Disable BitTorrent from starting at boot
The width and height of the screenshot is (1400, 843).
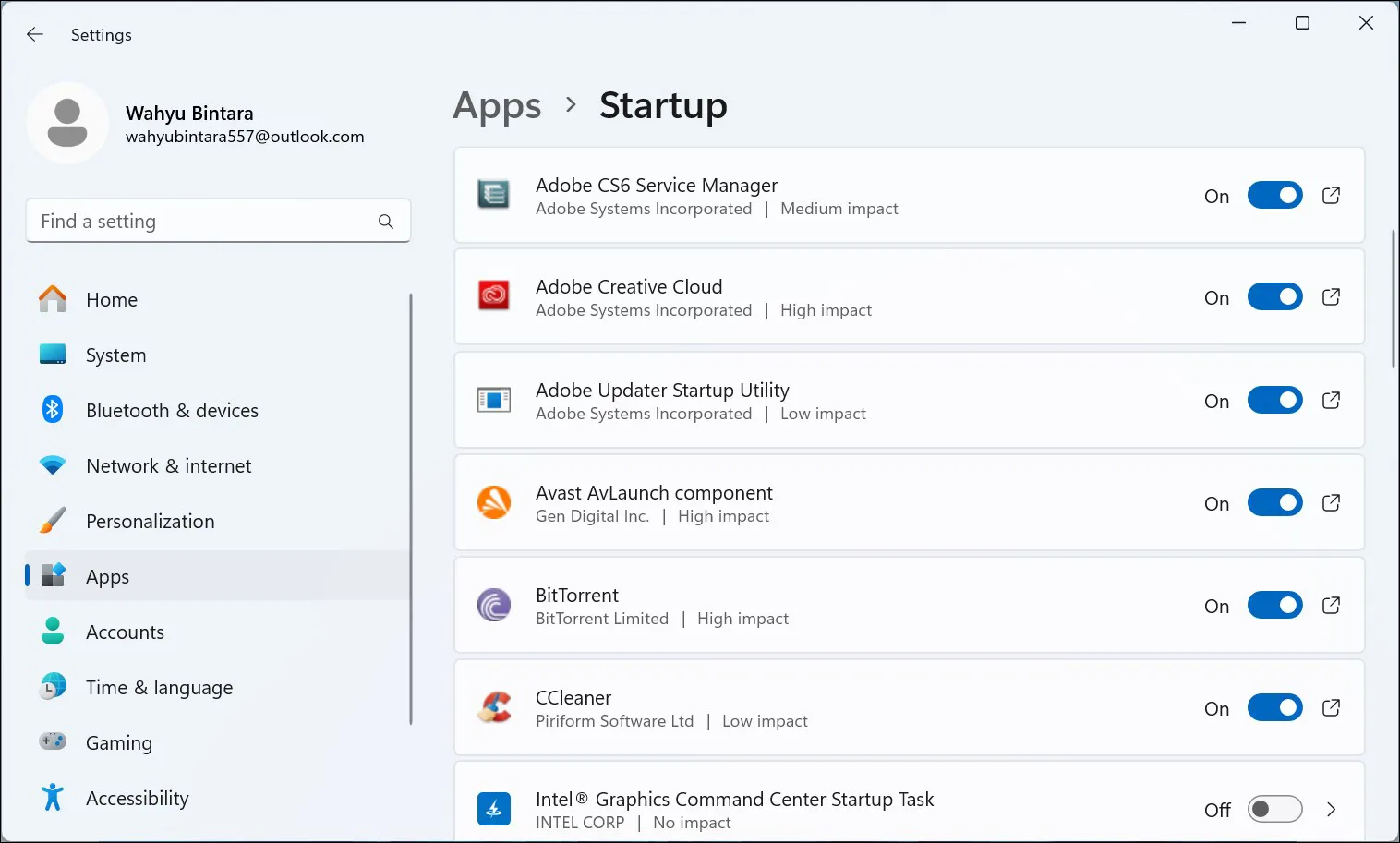tap(1275, 605)
